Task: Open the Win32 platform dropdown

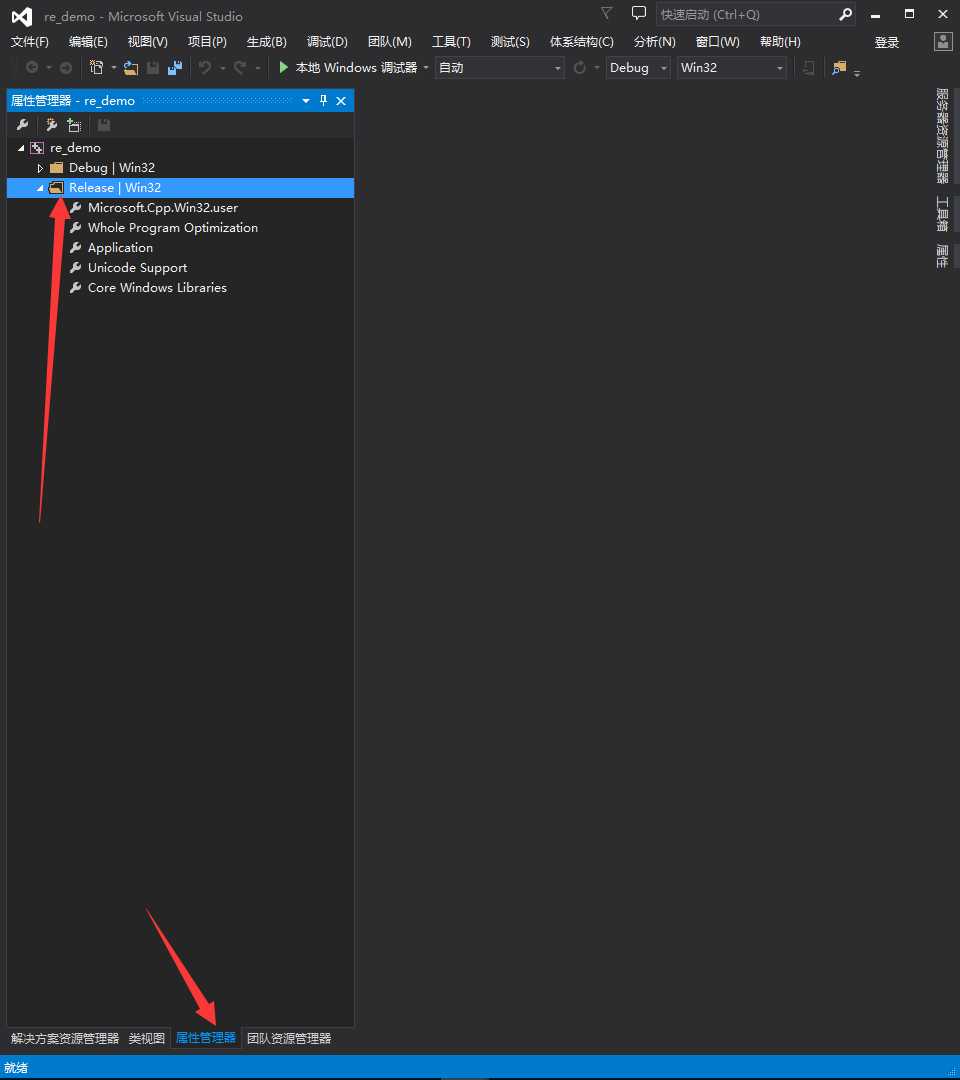Action: point(731,68)
